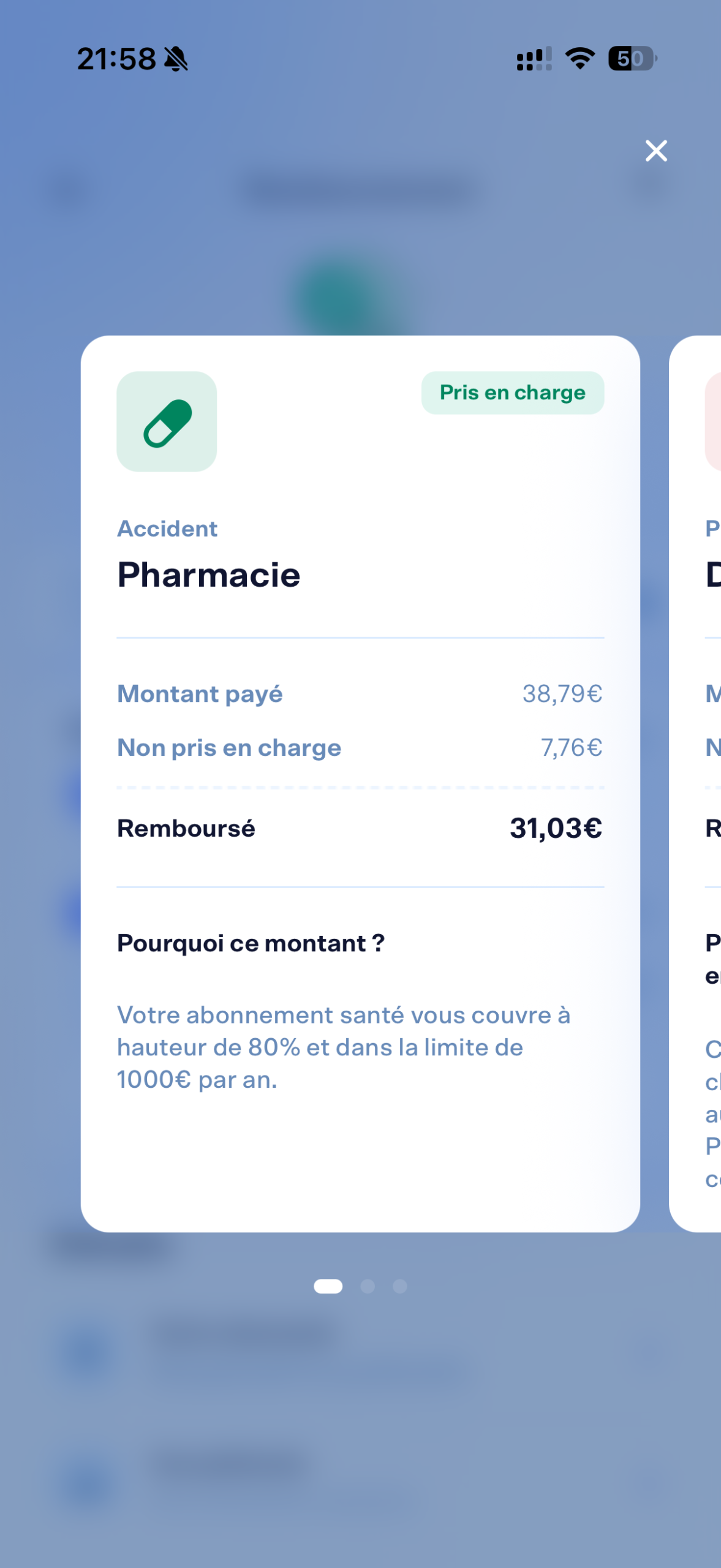Tap the cellular signal bars icon
This screenshot has width=721, height=1568.
pos(534,59)
